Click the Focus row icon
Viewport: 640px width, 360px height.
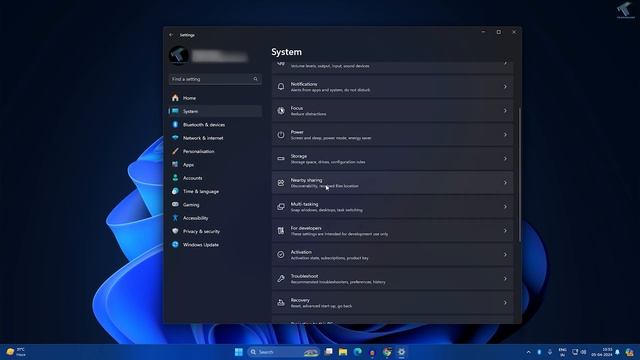[281, 111]
